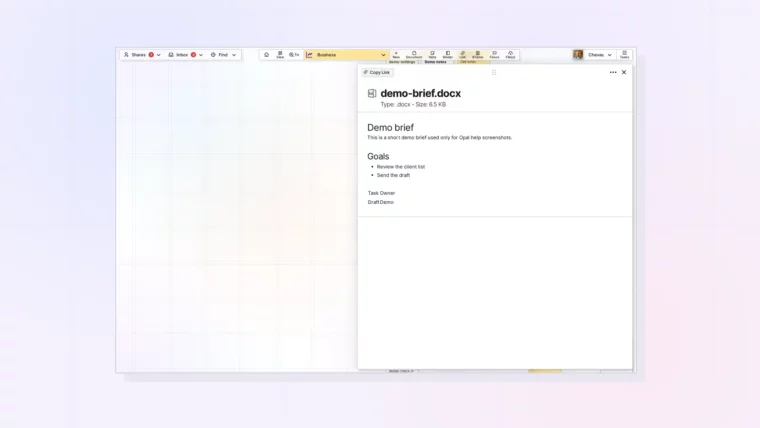The height and width of the screenshot is (428, 760).
Task: Click the Copy Link button
Action: point(377,72)
